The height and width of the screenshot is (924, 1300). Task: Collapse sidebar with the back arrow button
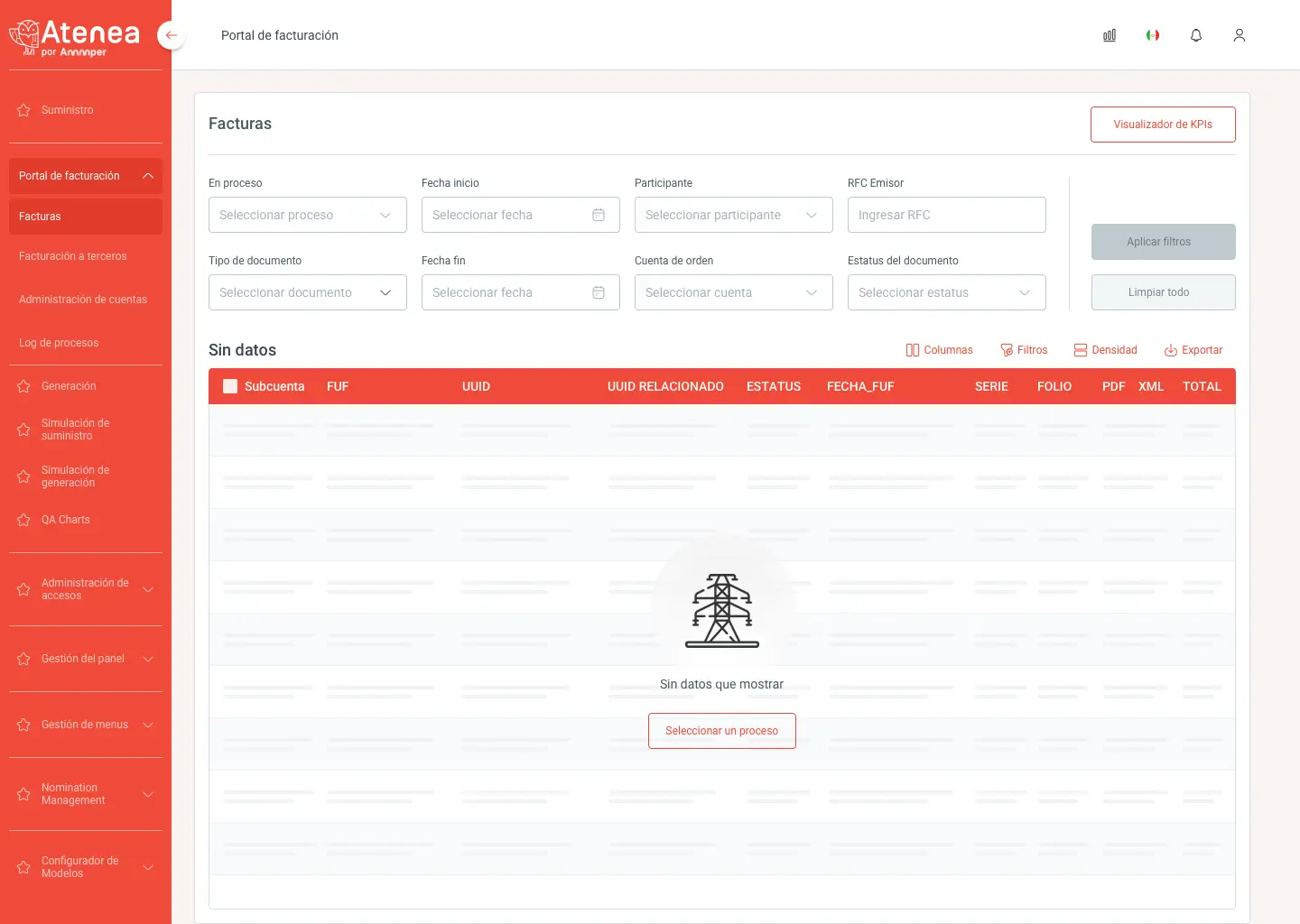(171, 35)
